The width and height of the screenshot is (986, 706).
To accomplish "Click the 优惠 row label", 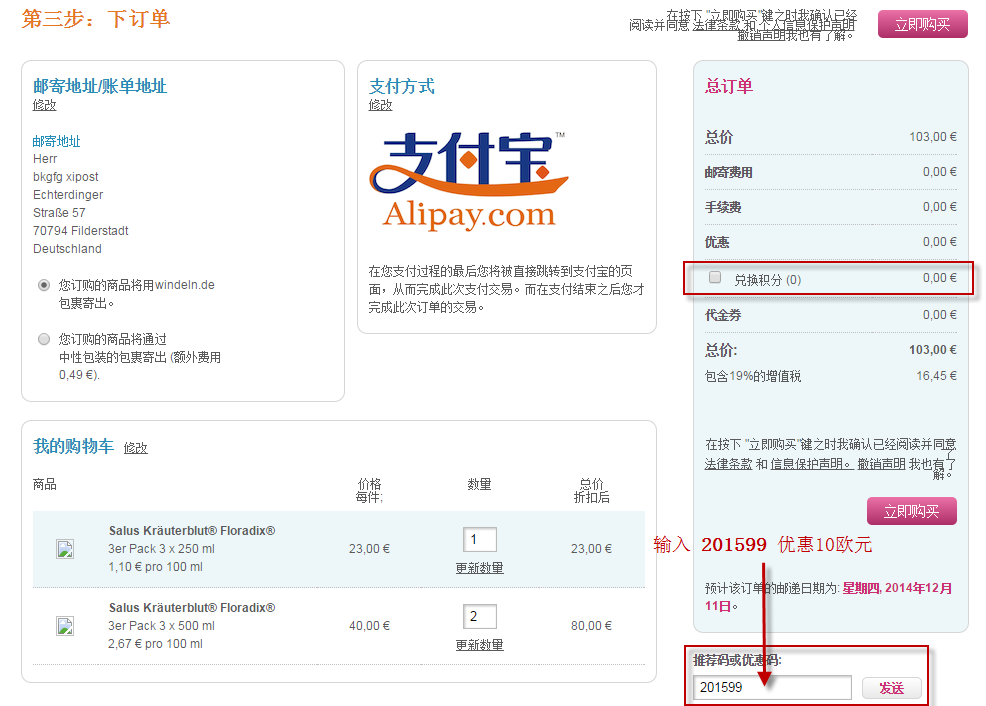I will coord(717,242).
